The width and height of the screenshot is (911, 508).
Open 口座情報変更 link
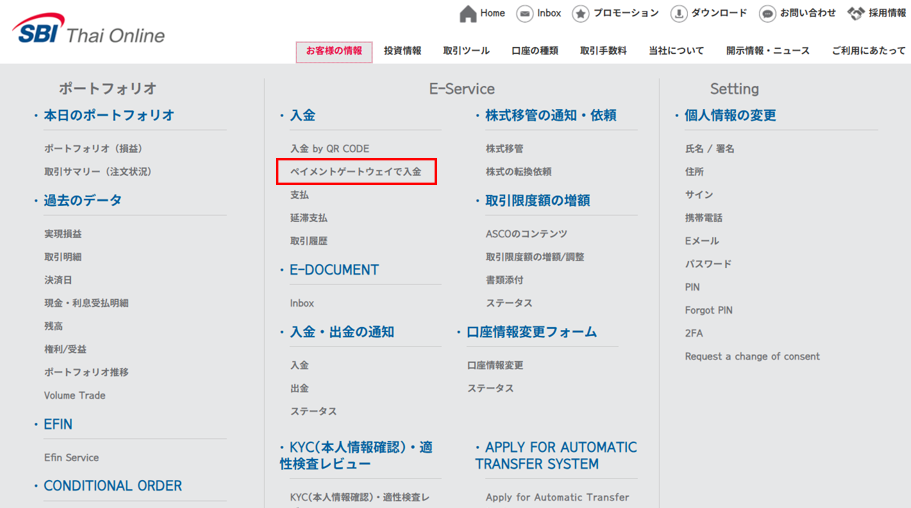(495, 366)
